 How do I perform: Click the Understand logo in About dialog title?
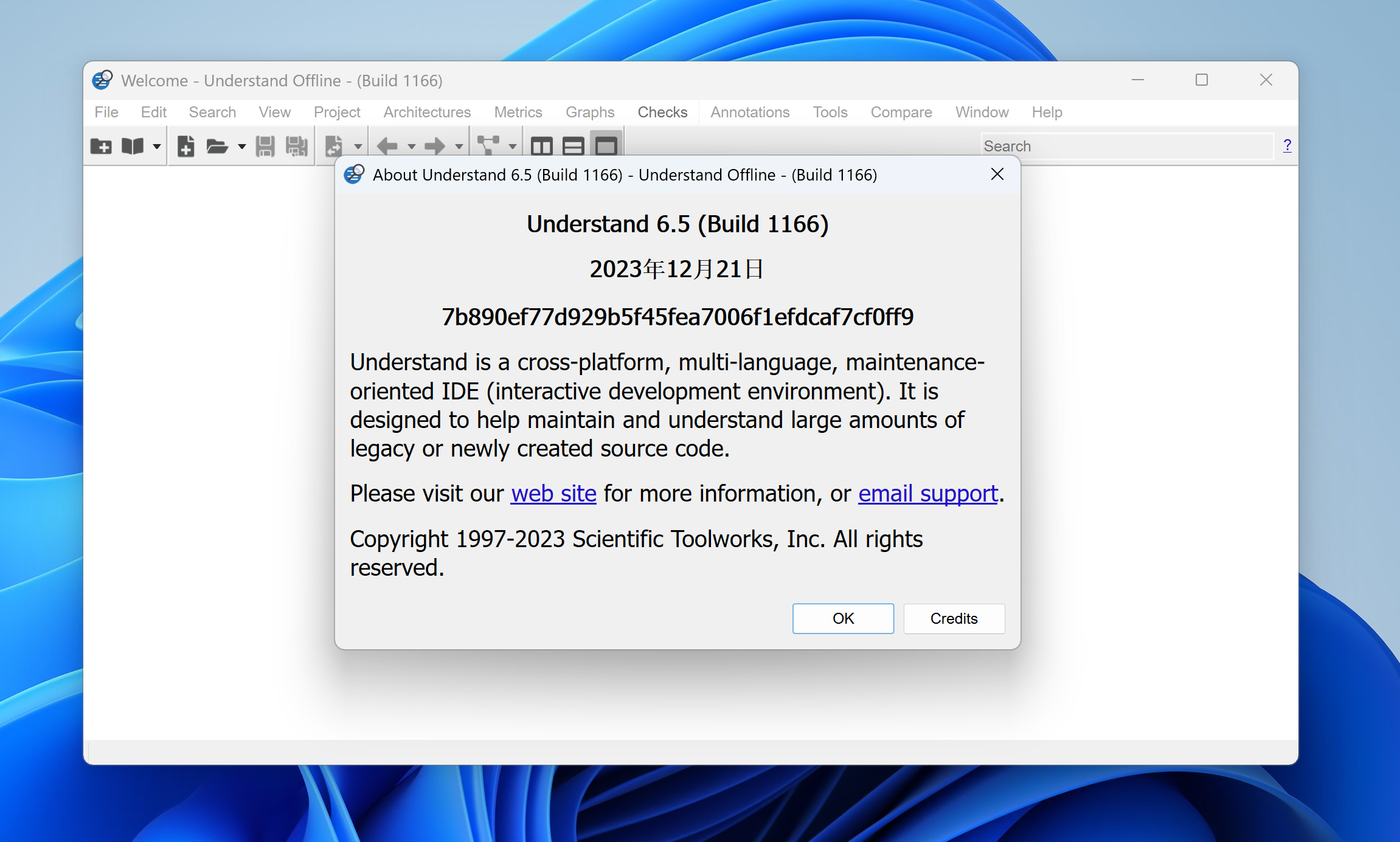click(354, 174)
